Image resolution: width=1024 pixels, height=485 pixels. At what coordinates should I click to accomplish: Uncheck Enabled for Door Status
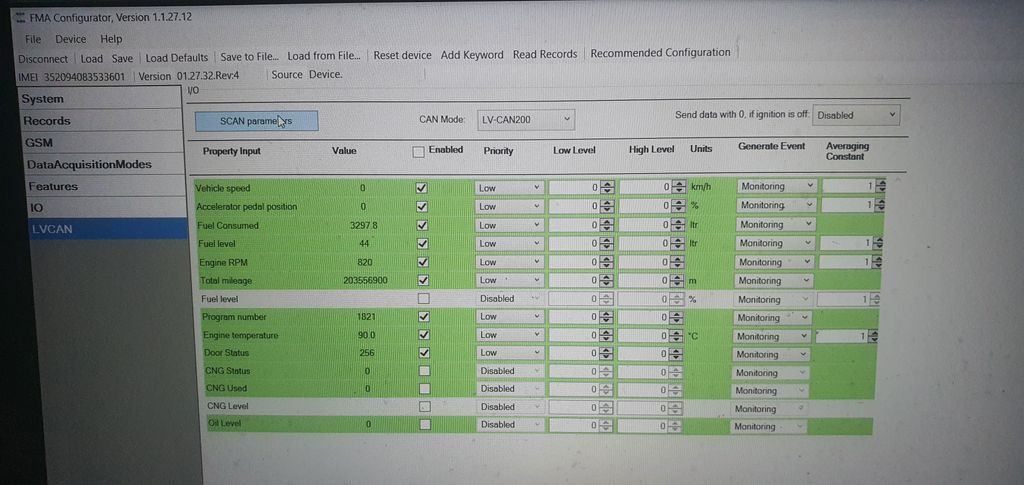pyautogui.click(x=424, y=352)
